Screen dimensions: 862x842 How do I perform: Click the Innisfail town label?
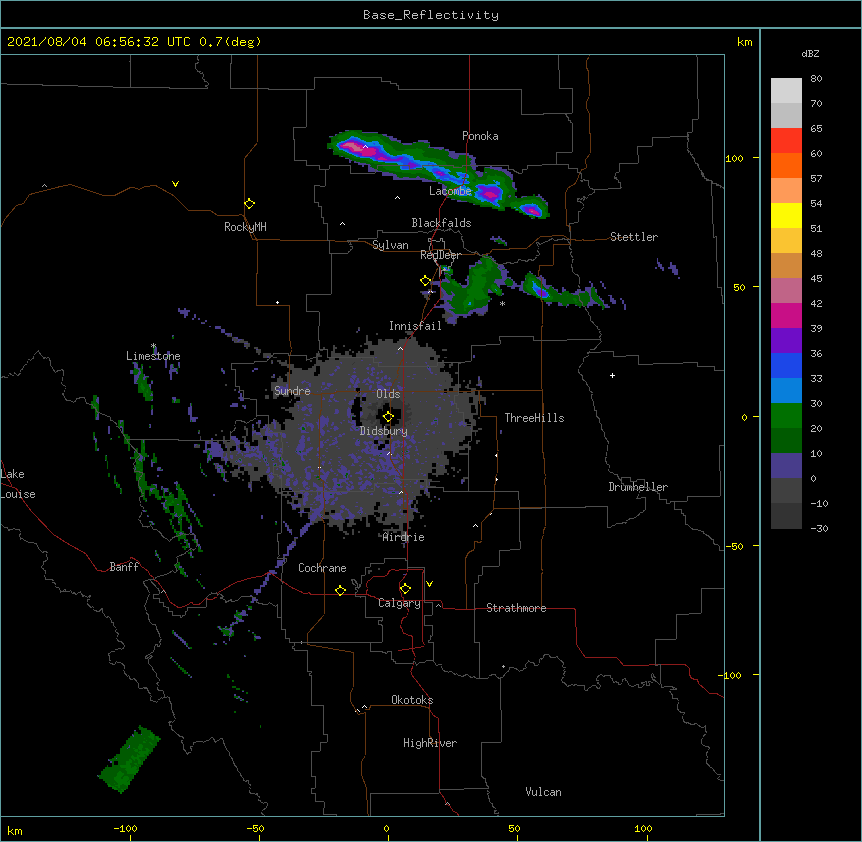point(415,326)
